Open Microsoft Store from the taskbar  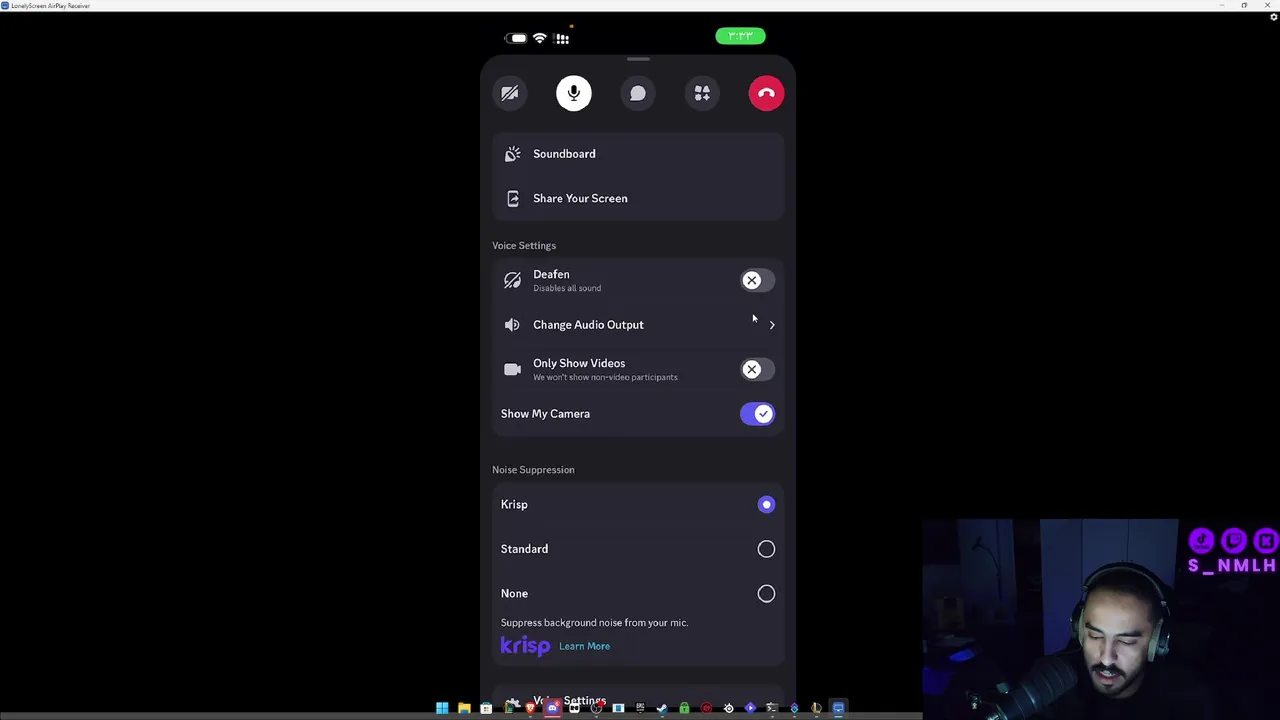(486, 708)
